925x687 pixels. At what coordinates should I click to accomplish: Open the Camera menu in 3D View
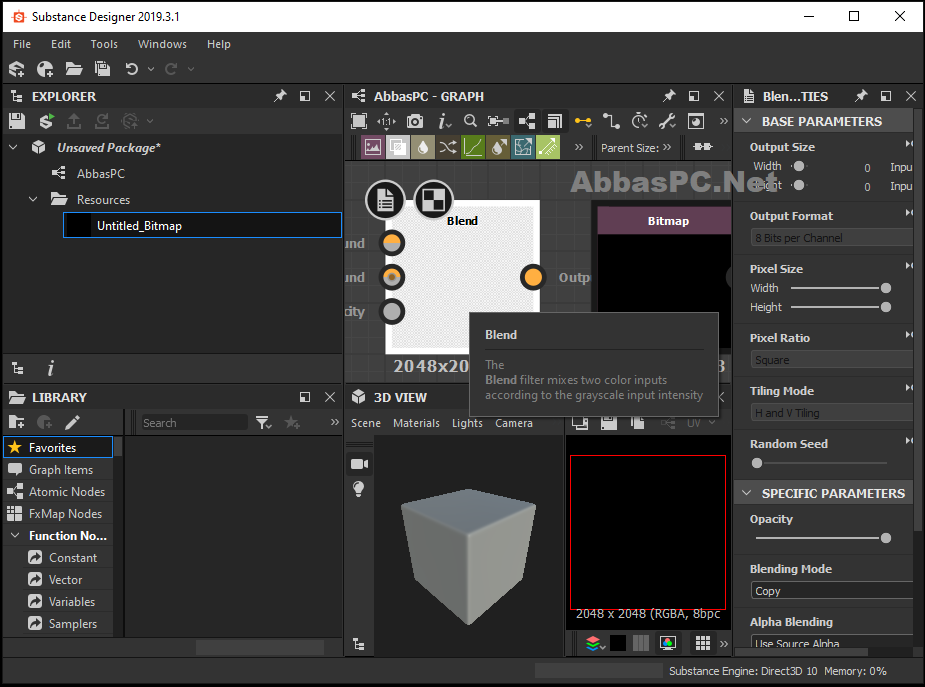point(514,423)
